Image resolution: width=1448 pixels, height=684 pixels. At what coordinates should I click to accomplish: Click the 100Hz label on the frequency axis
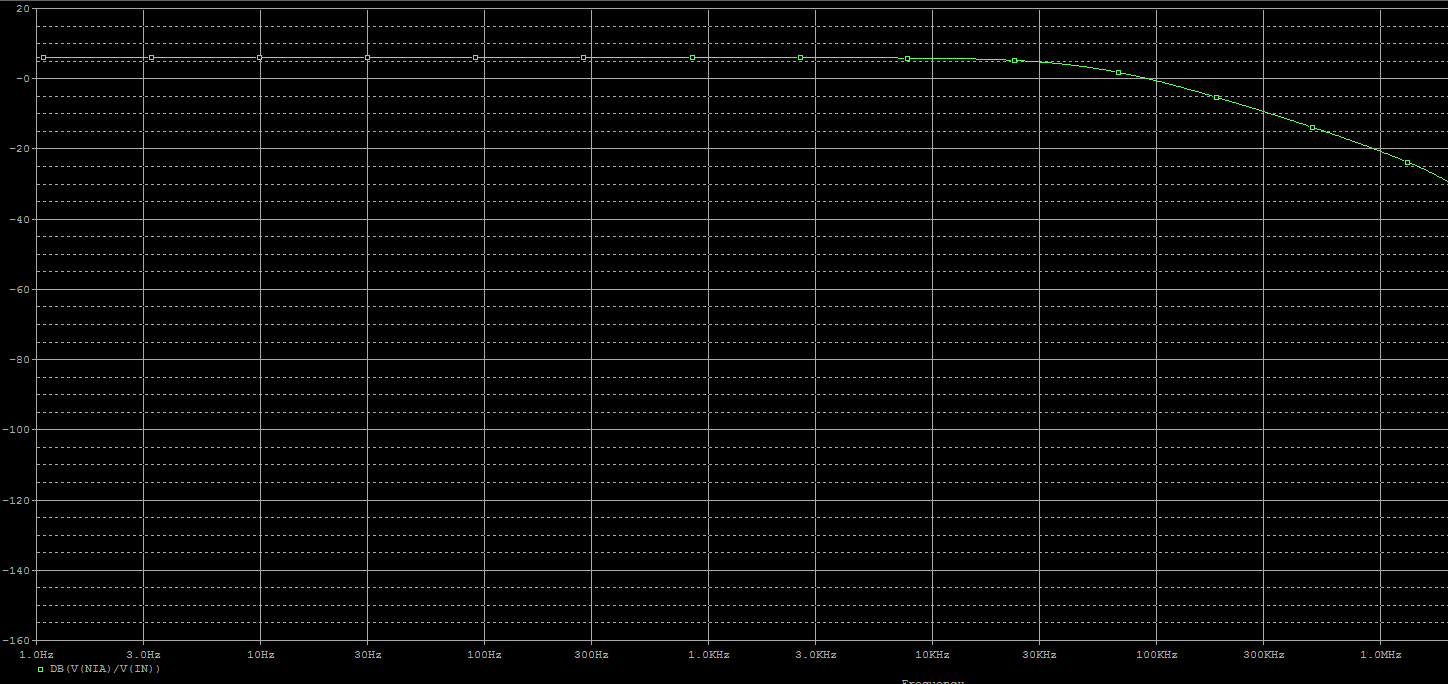coord(484,655)
